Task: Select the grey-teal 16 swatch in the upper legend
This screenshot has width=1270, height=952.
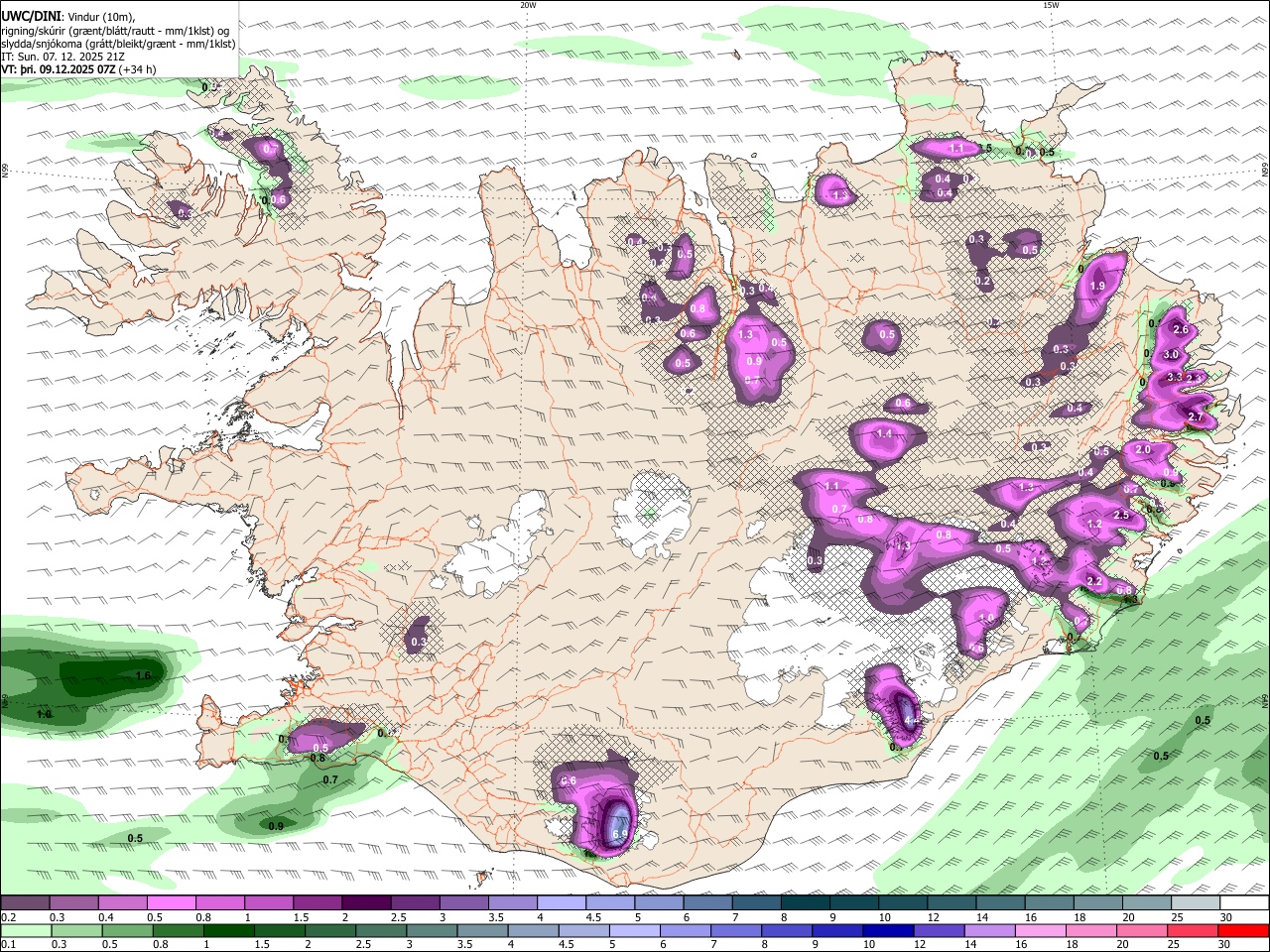Action: (1050, 903)
